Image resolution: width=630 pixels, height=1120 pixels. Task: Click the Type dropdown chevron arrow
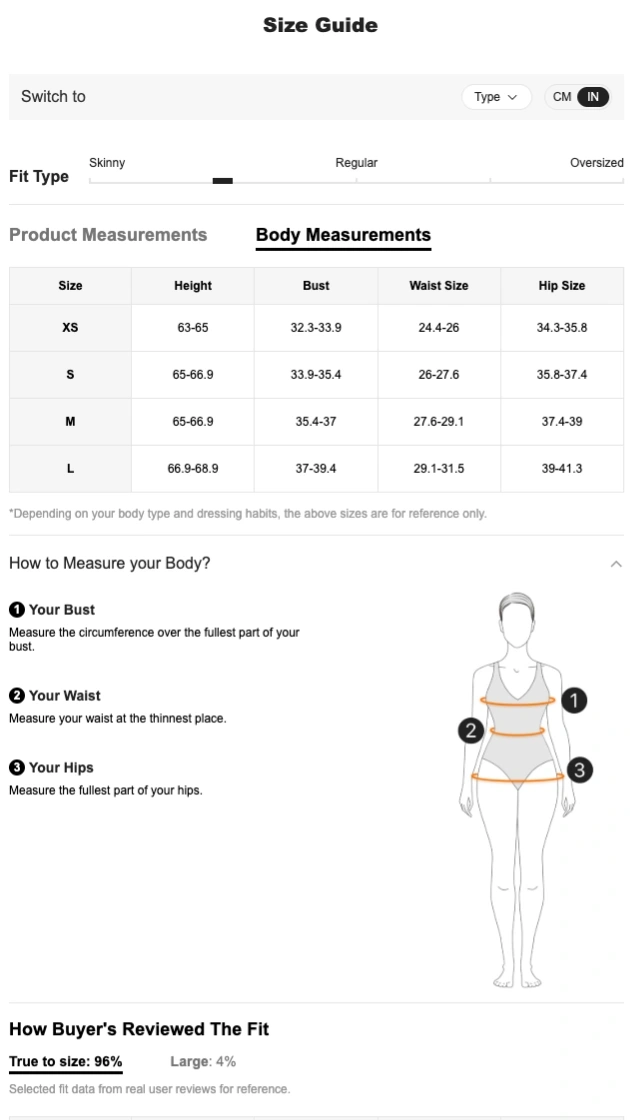(513, 97)
